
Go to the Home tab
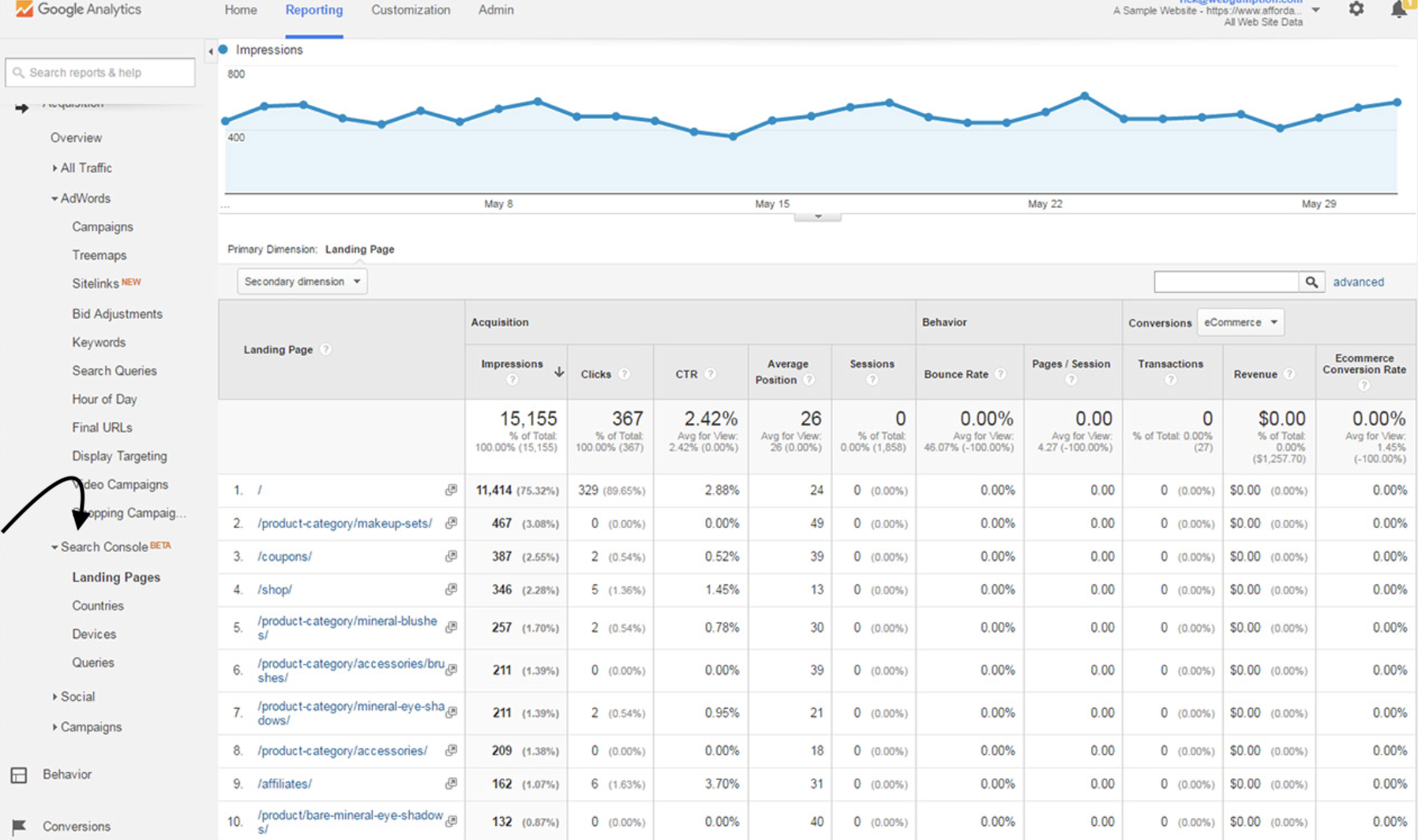[x=241, y=10]
